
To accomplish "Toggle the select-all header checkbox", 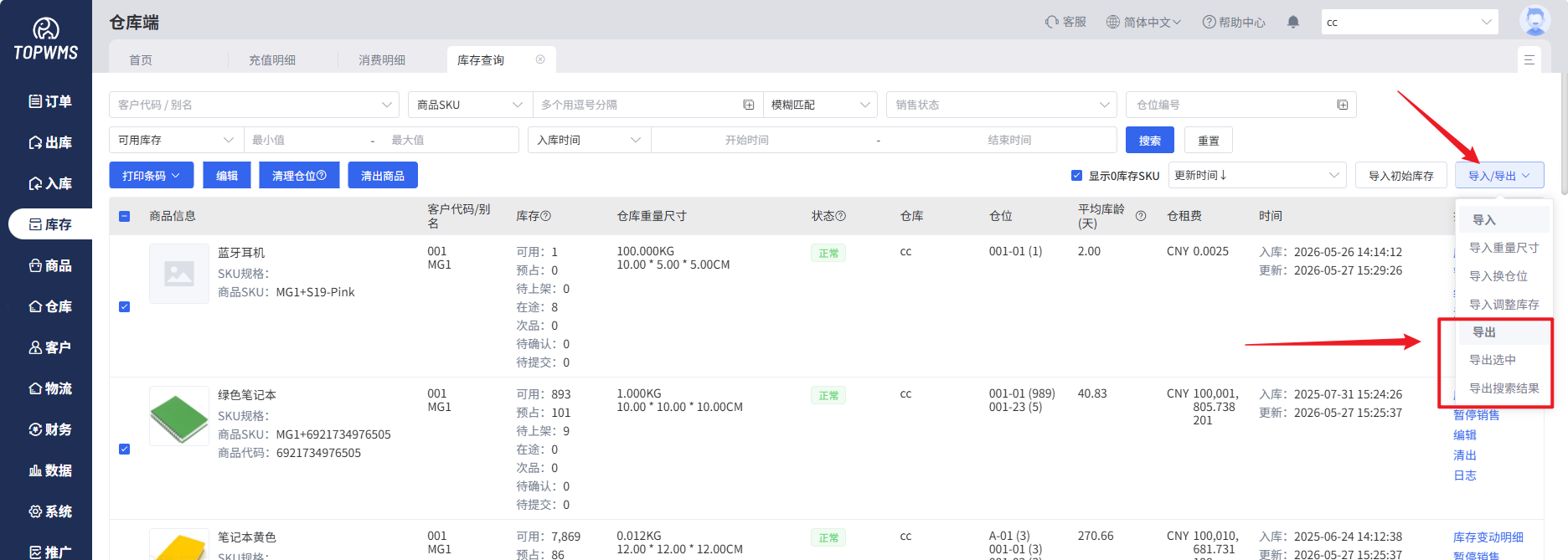I will [124, 216].
